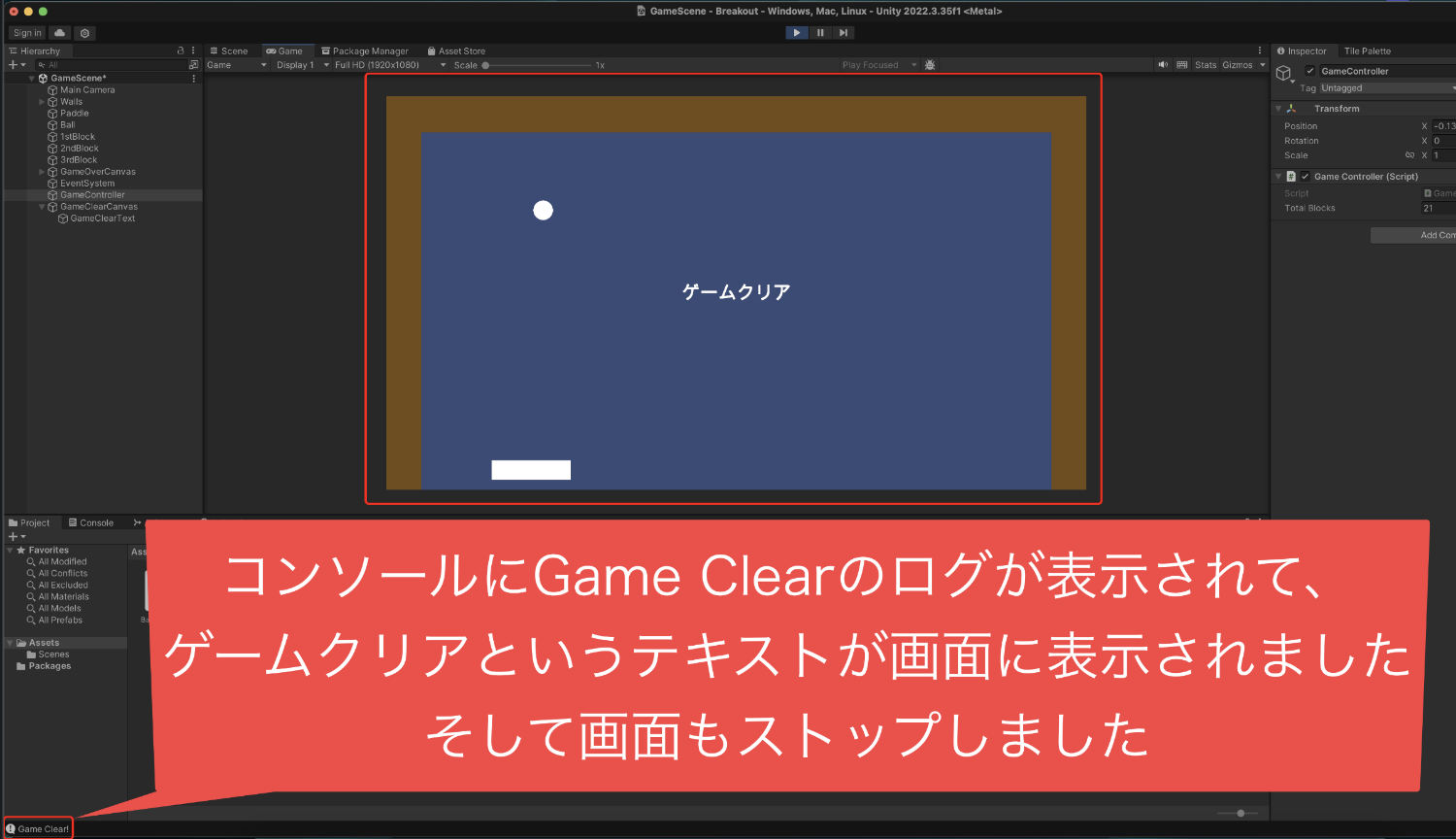Click the Play button in toolbar

tap(797, 33)
